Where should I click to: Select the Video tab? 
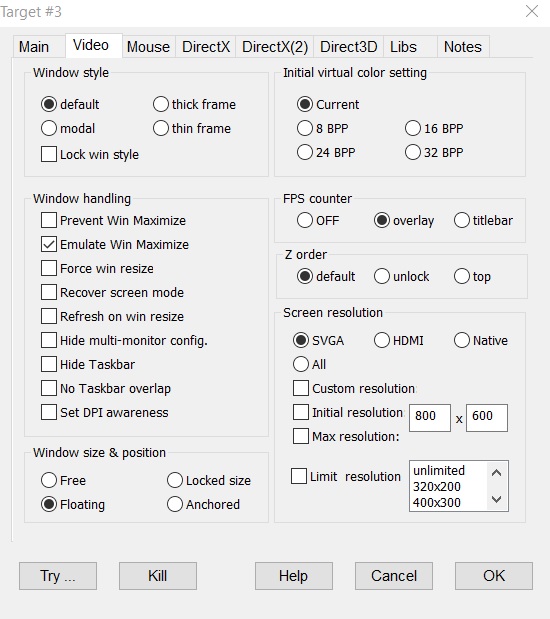94,45
